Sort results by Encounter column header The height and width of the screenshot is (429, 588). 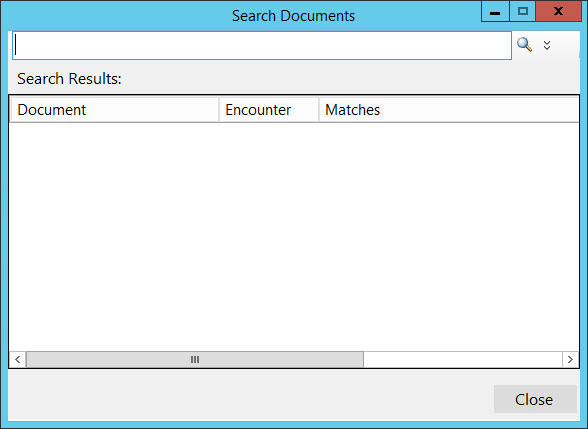click(x=269, y=110)
